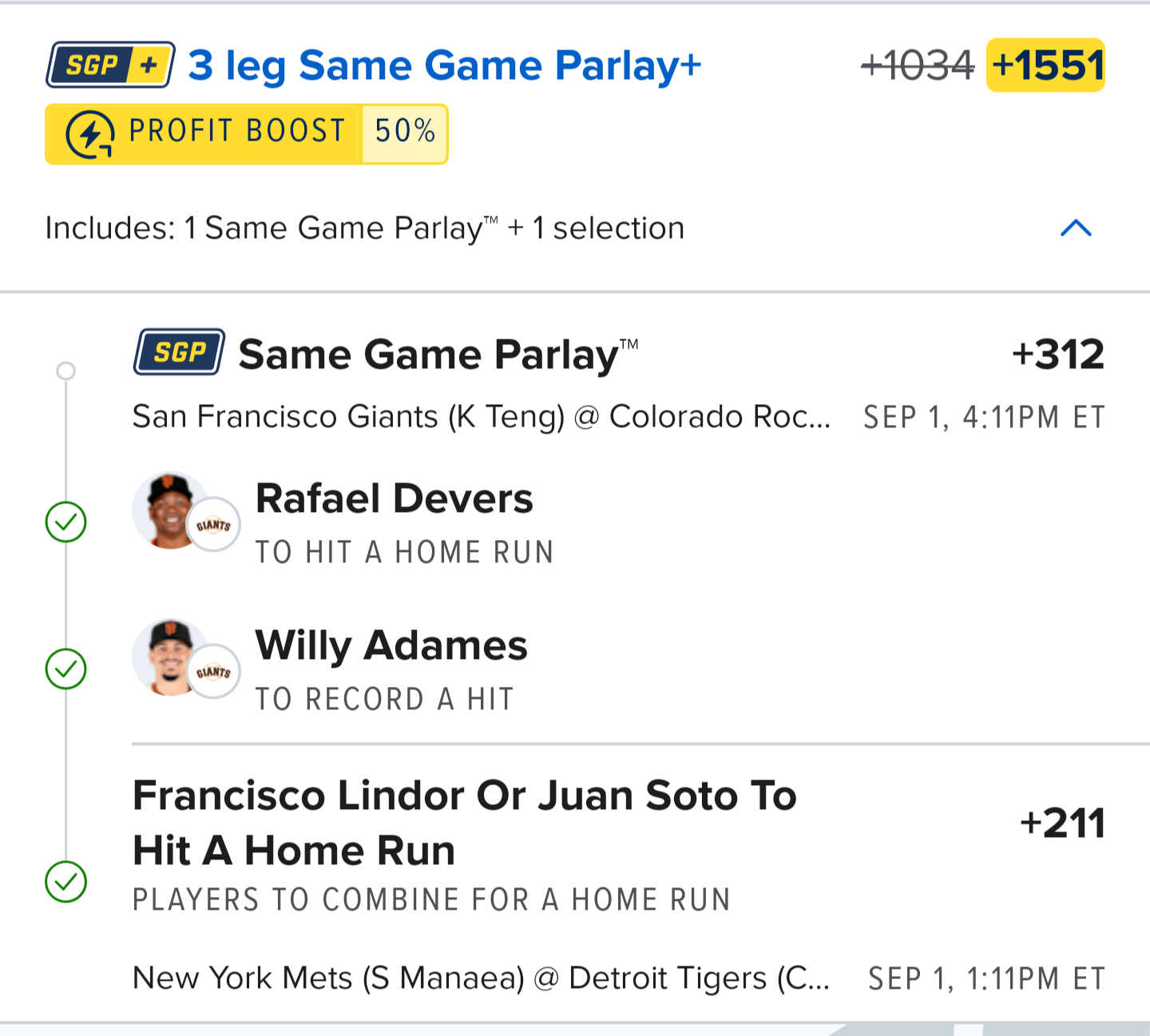Click Rafael Devers player headshot
Image resolution: width=1150 pixels, height=1036 pixels.
(169, 510)
